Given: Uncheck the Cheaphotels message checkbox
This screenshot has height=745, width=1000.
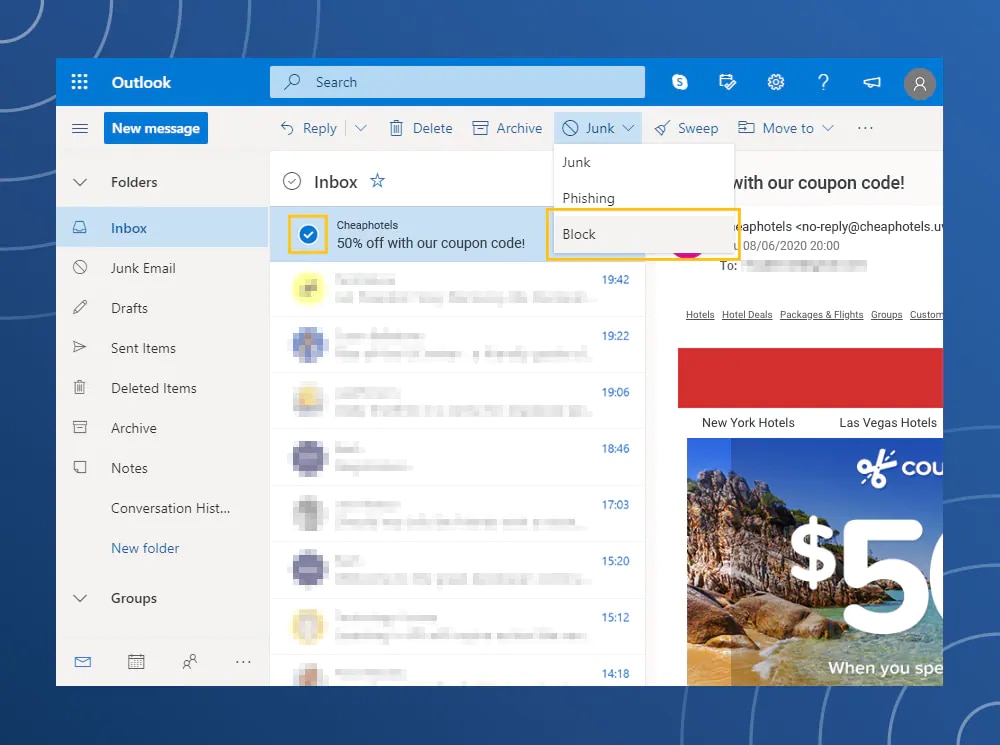Looking at the screenshot, I should click(308, 235).
